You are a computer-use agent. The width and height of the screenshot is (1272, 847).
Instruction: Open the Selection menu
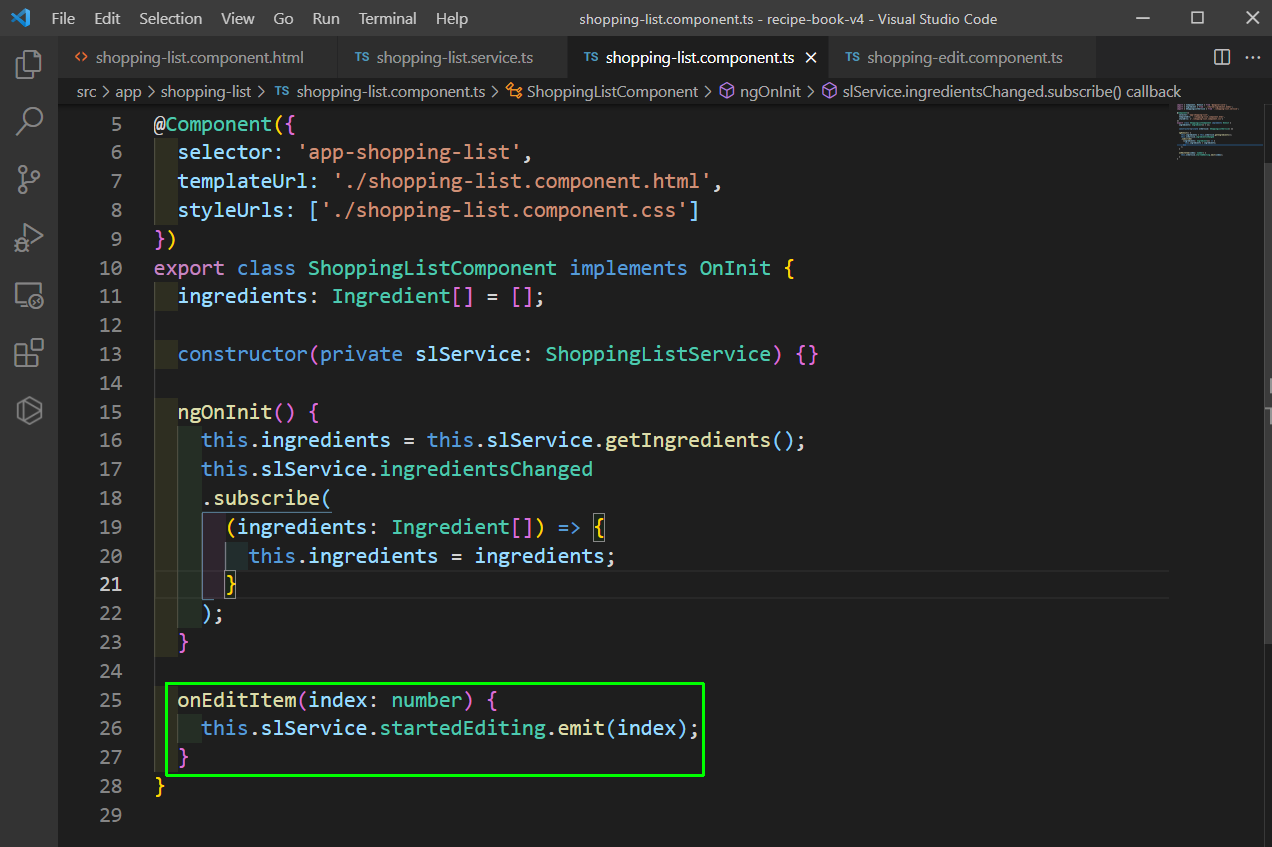tap(170, 18)
